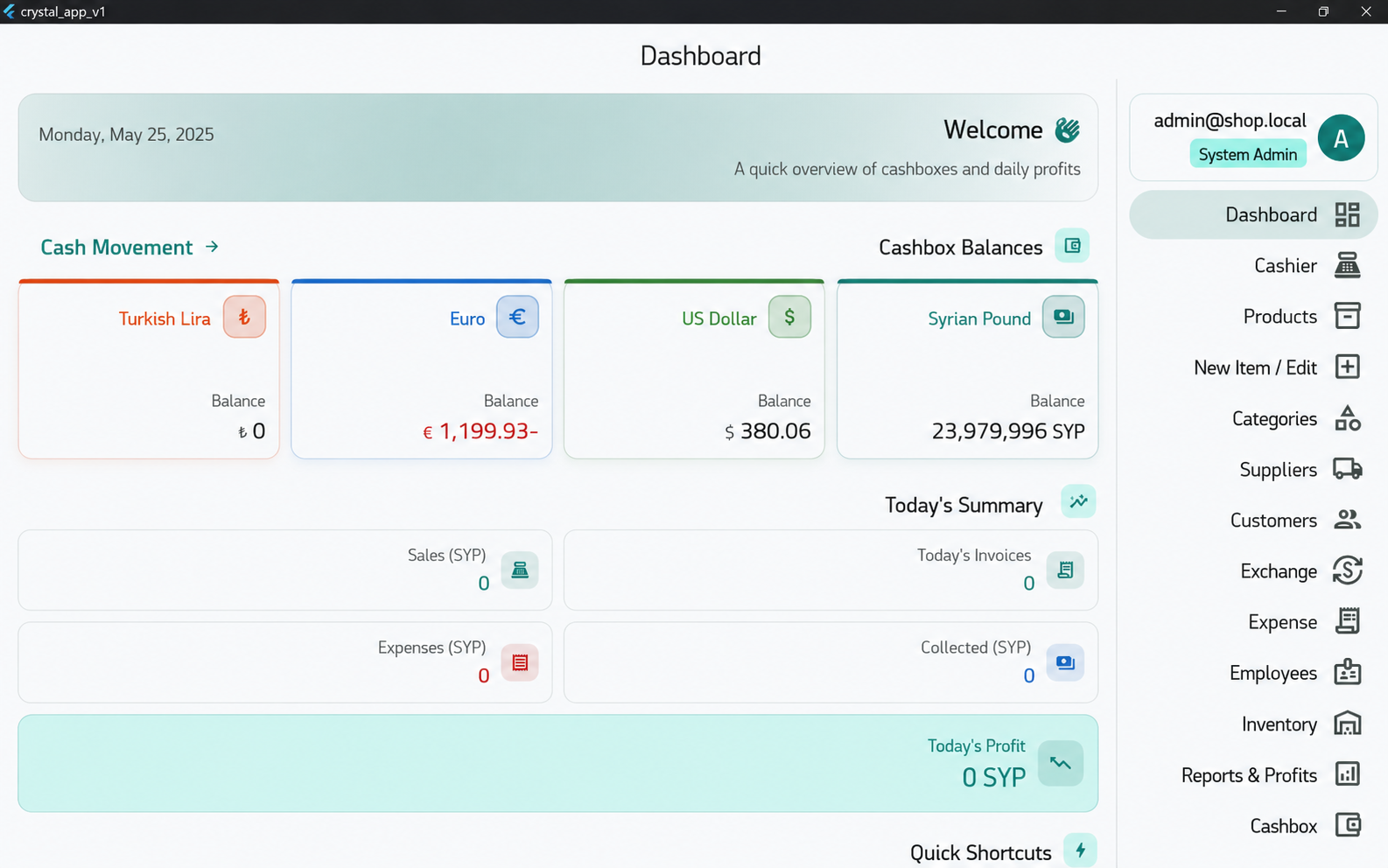Click the Employees badge icon
This screenshot has width=1388, height=868.
[1347, 672]
